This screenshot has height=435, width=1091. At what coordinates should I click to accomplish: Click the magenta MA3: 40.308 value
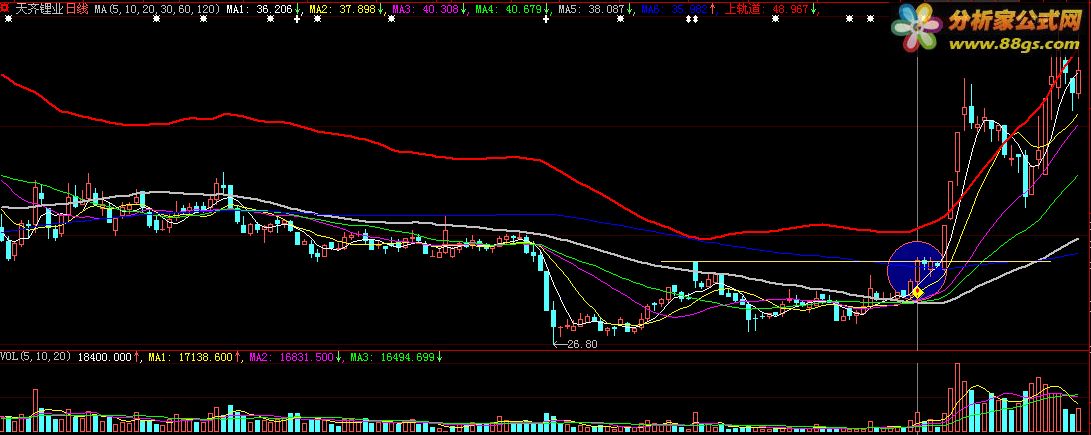point(423,10)
